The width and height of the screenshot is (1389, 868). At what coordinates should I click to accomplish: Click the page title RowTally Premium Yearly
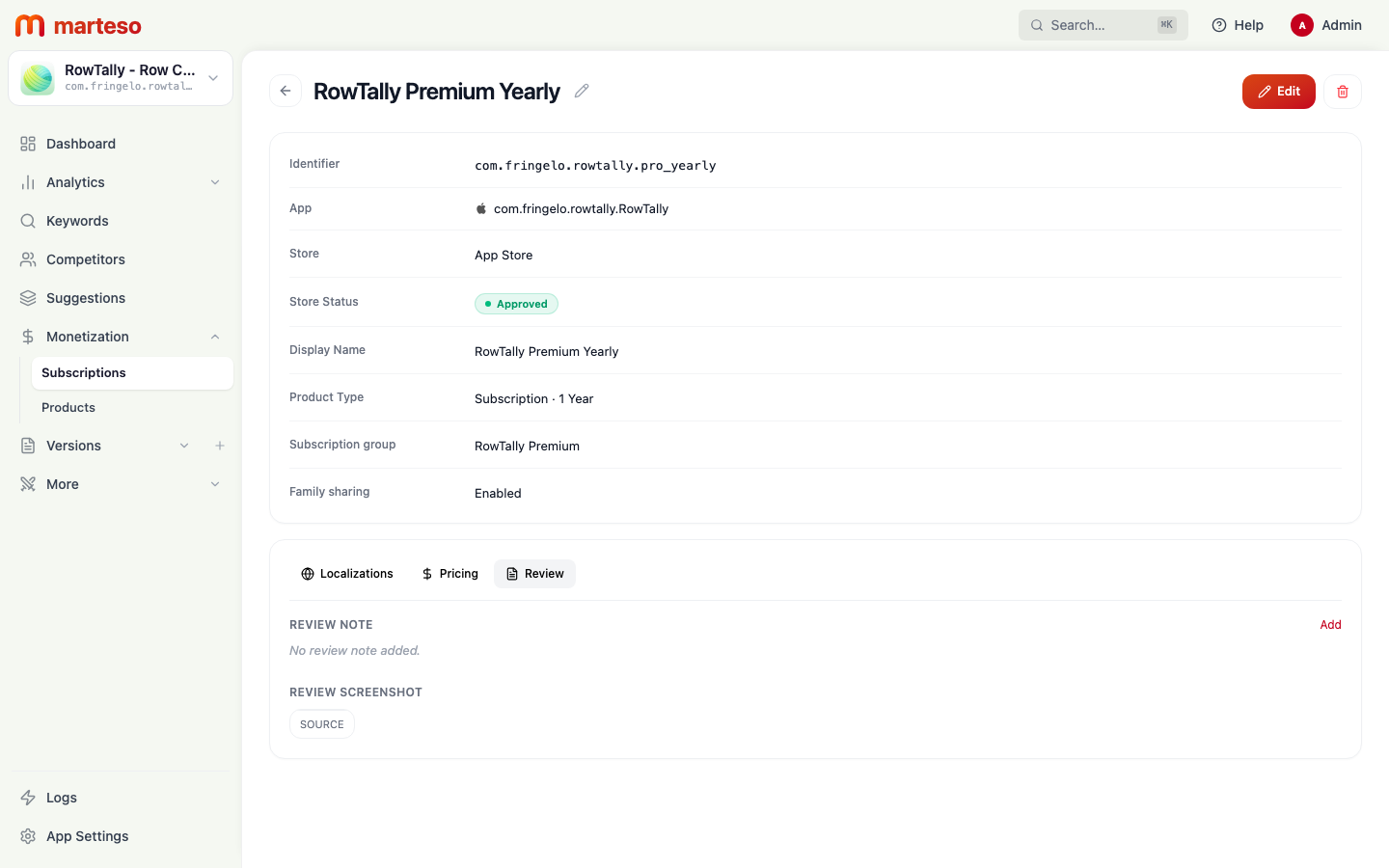point(437,92)
